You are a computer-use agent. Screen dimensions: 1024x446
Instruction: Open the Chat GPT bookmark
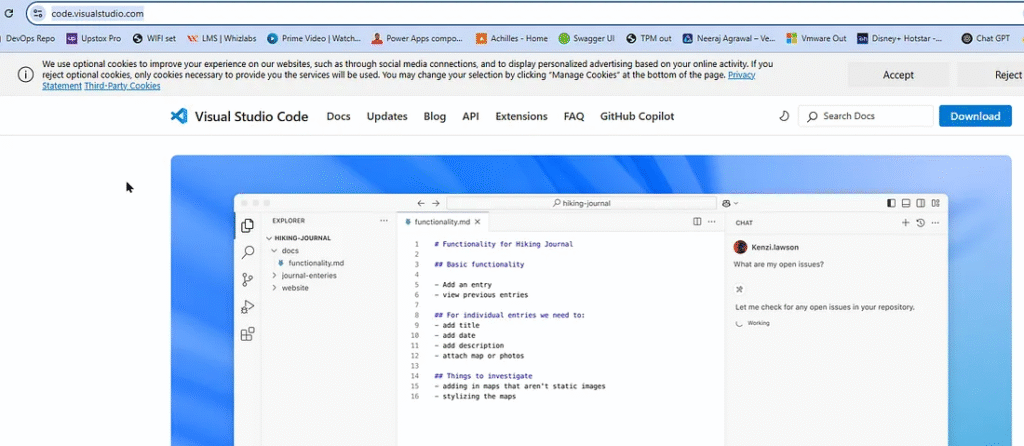(985, 39)
